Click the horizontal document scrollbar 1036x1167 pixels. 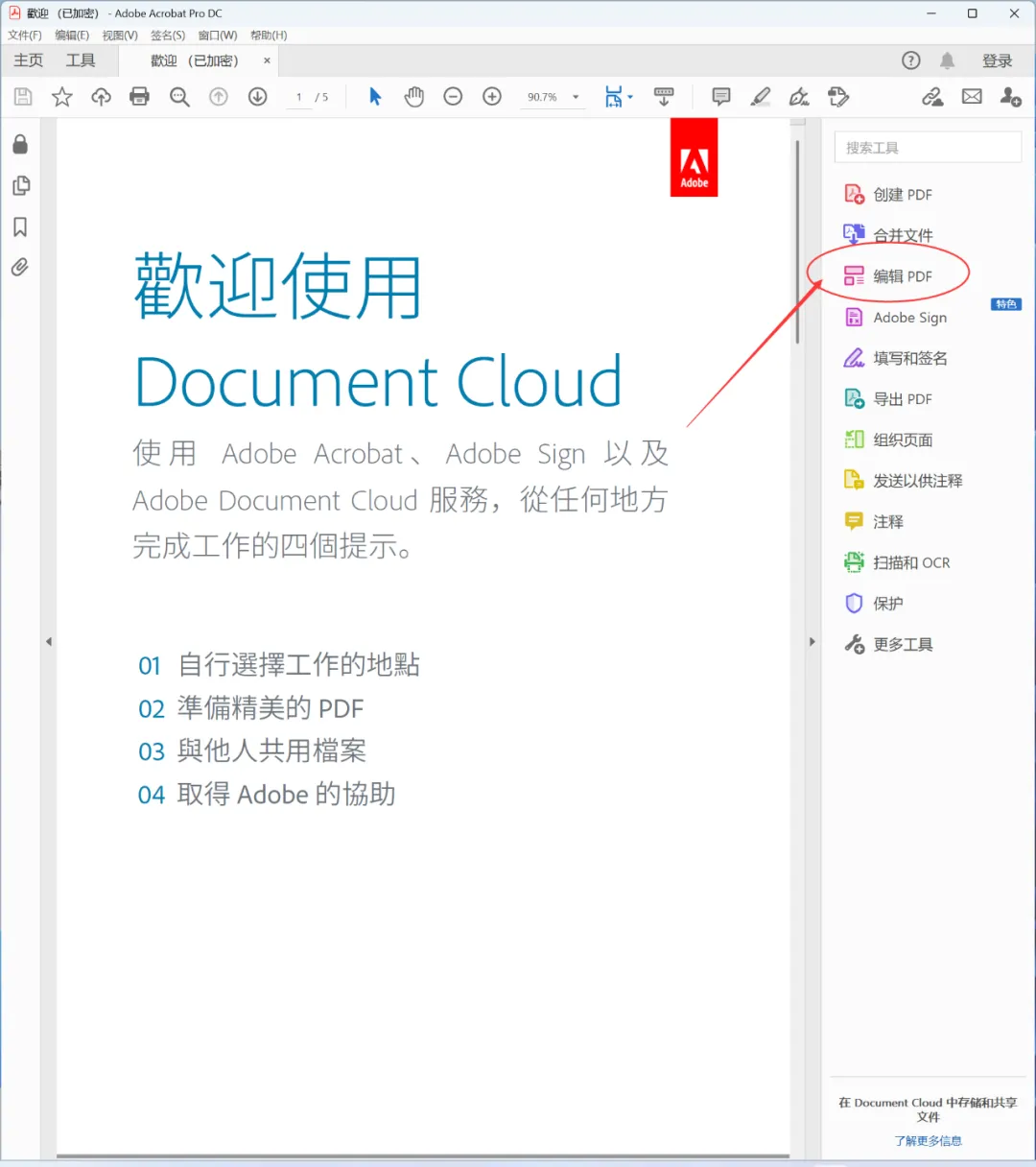(422, 1156)
